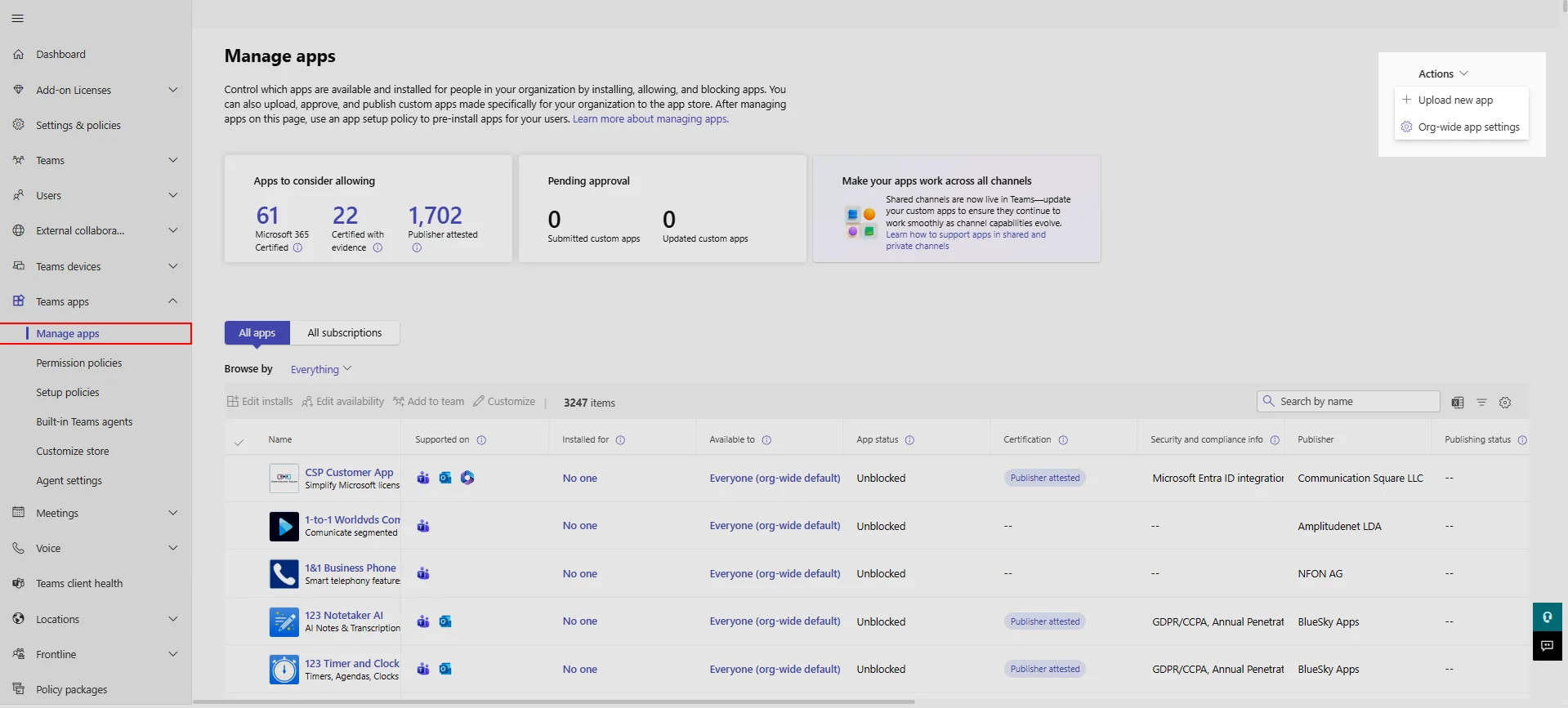Viewport: 1568px width, 708px height.
Task: Expand the Frontline section
Action: pyautogui.click(x=172, y=654)
